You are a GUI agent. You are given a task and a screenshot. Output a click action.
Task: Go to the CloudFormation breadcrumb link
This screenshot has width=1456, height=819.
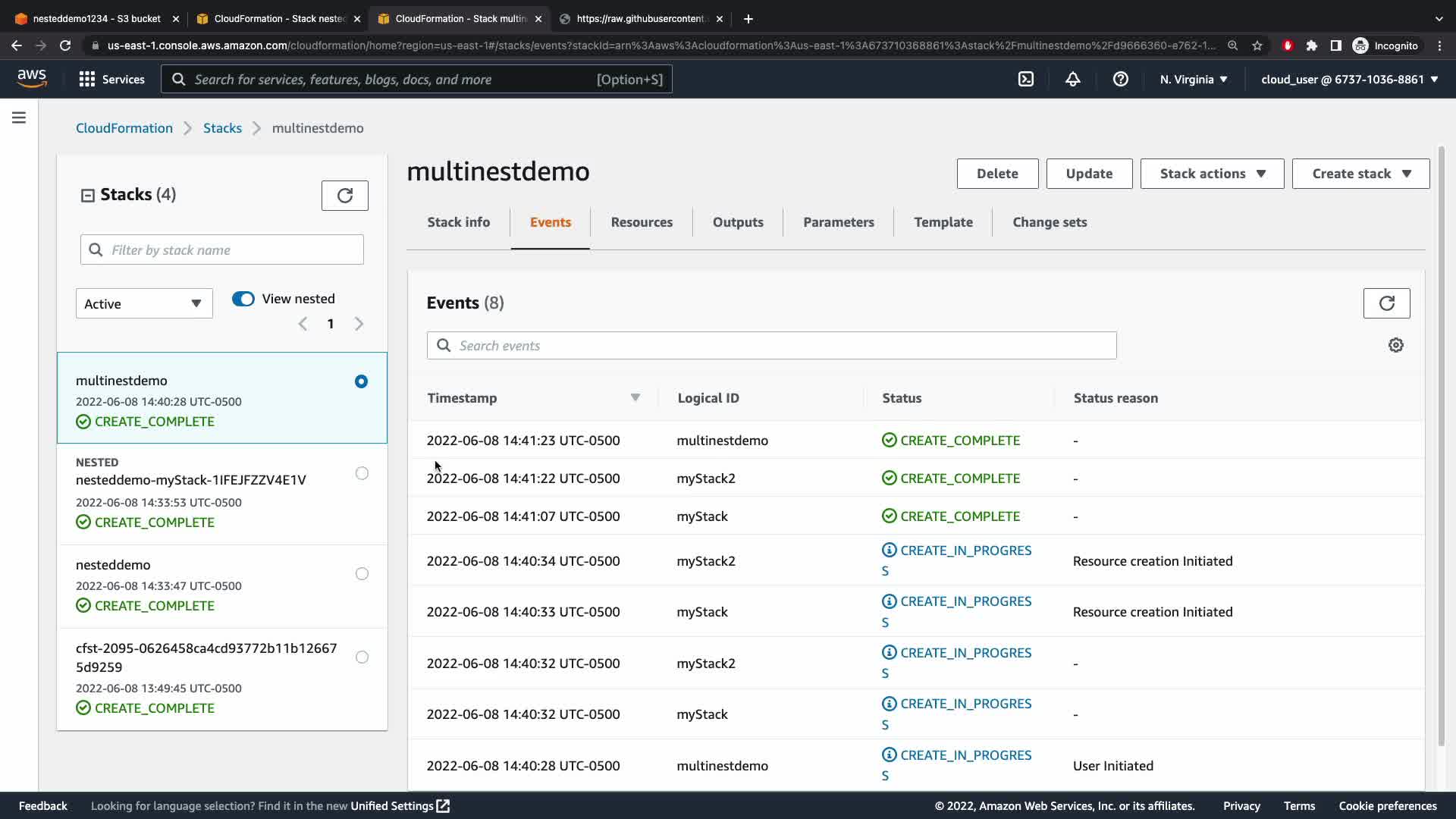(124, 128)
